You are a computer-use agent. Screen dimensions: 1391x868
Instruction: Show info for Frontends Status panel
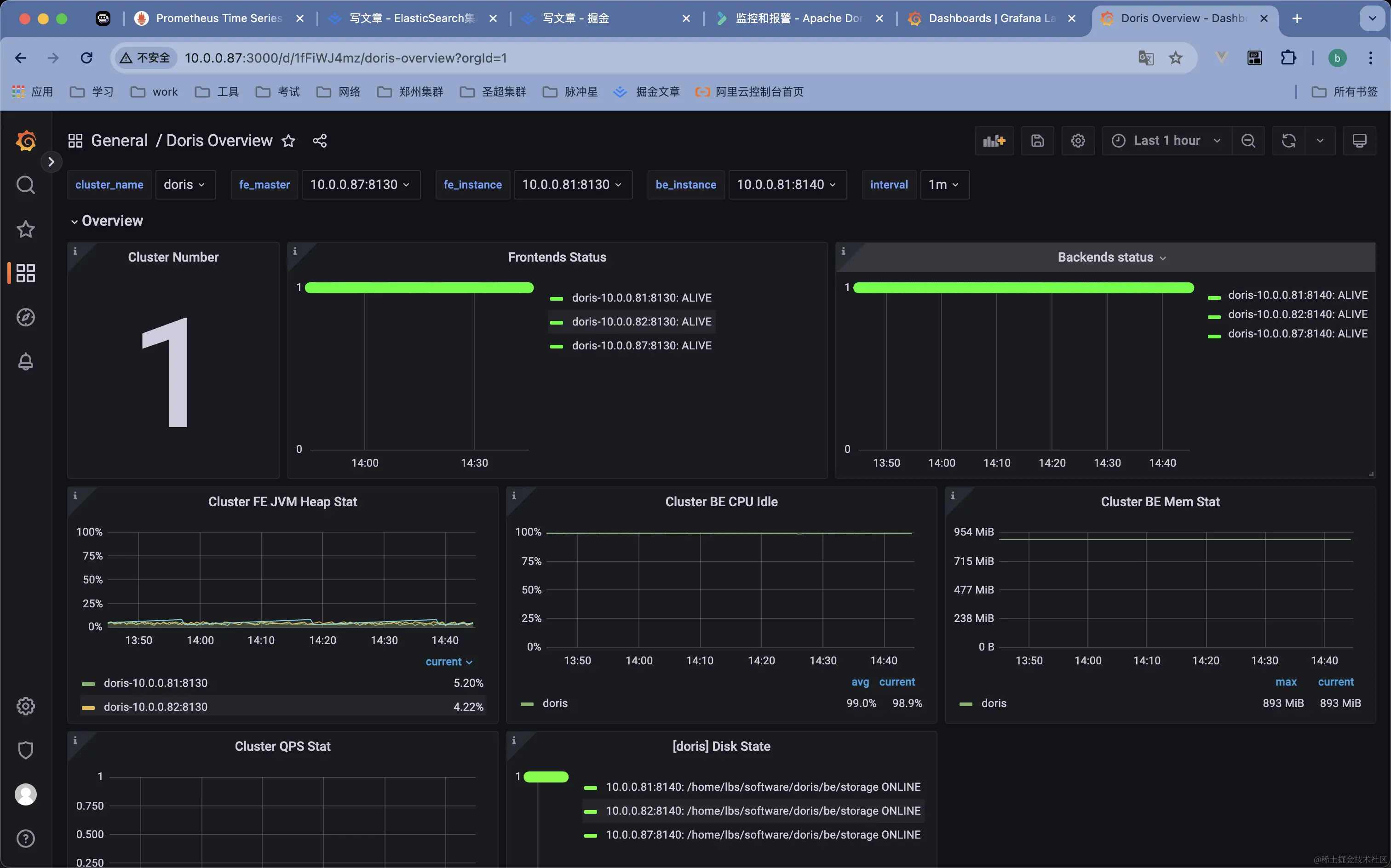[295, 251]
